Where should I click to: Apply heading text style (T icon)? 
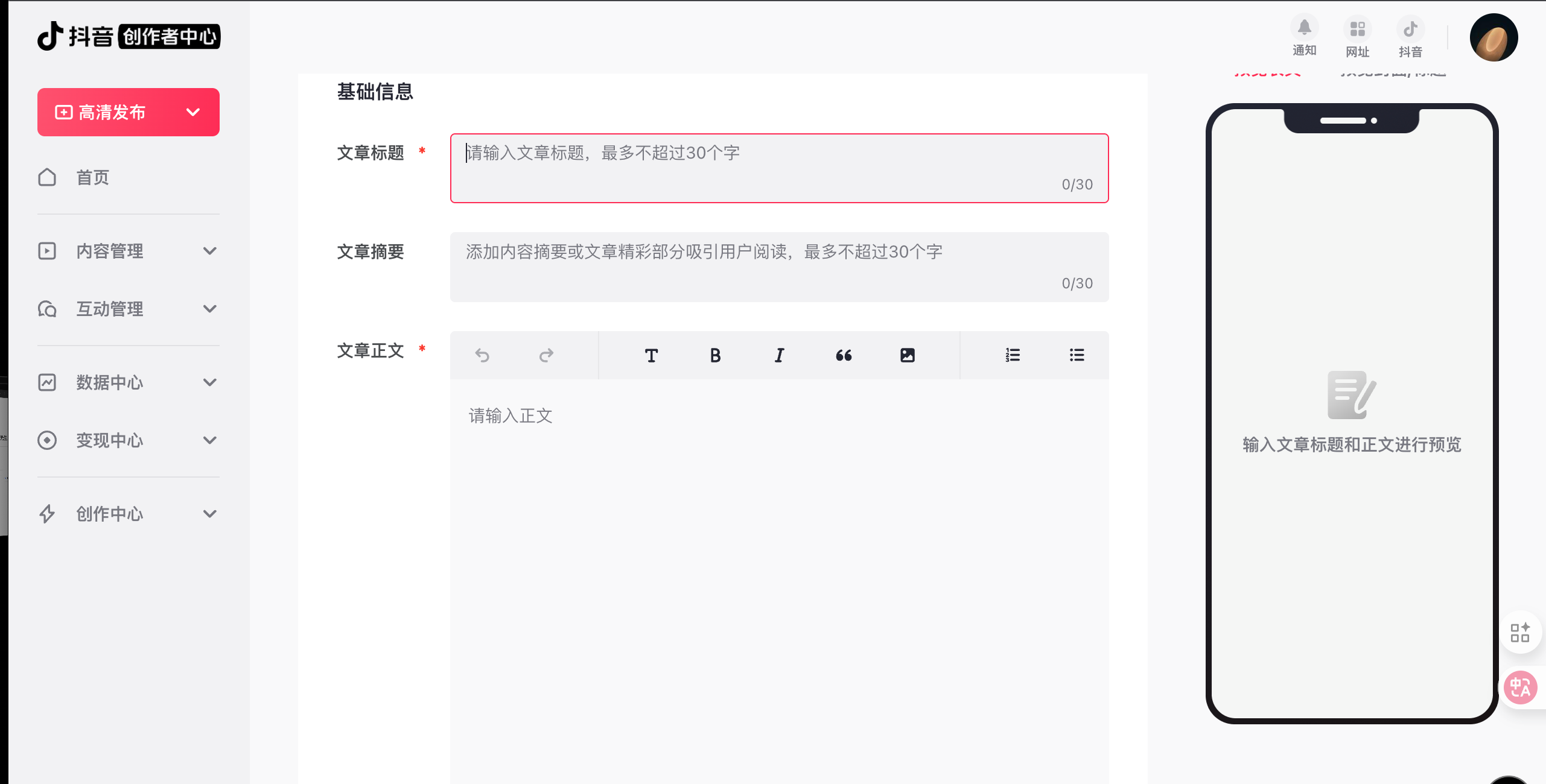pos(651,355)
